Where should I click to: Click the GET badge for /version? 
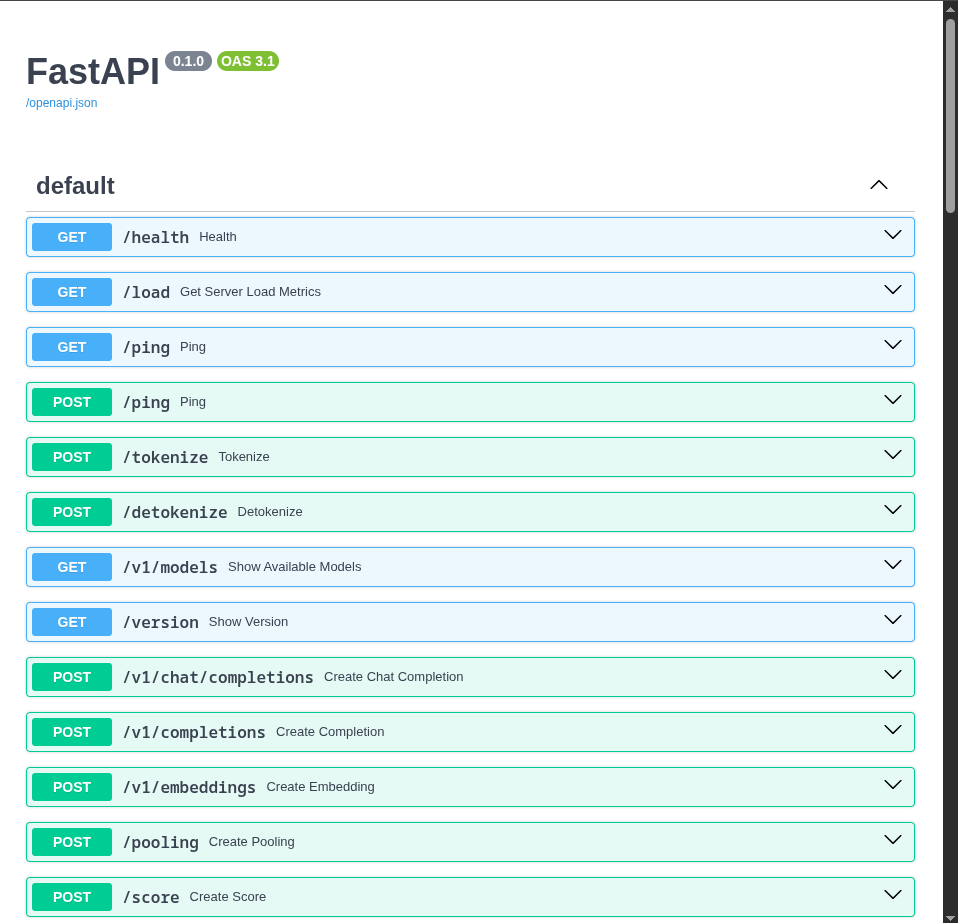point(71,622)
